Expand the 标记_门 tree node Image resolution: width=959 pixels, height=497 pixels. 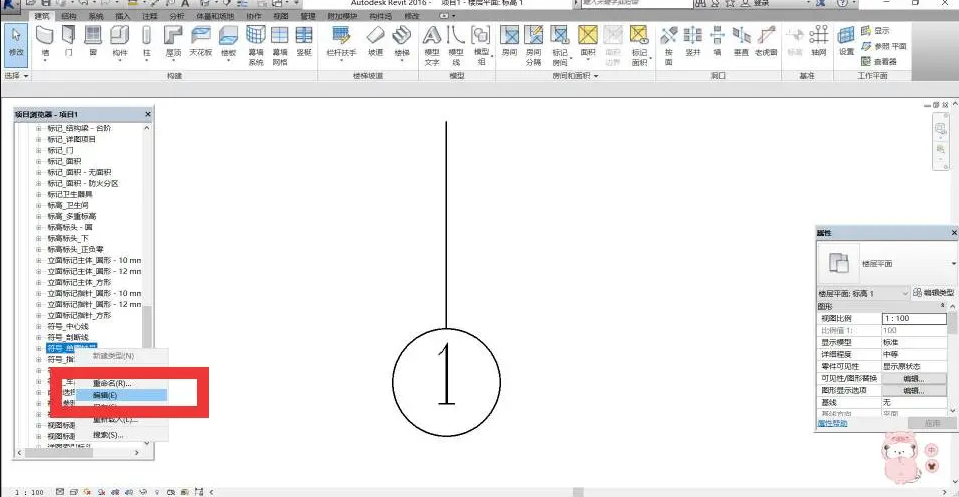(x=39, y=150)
